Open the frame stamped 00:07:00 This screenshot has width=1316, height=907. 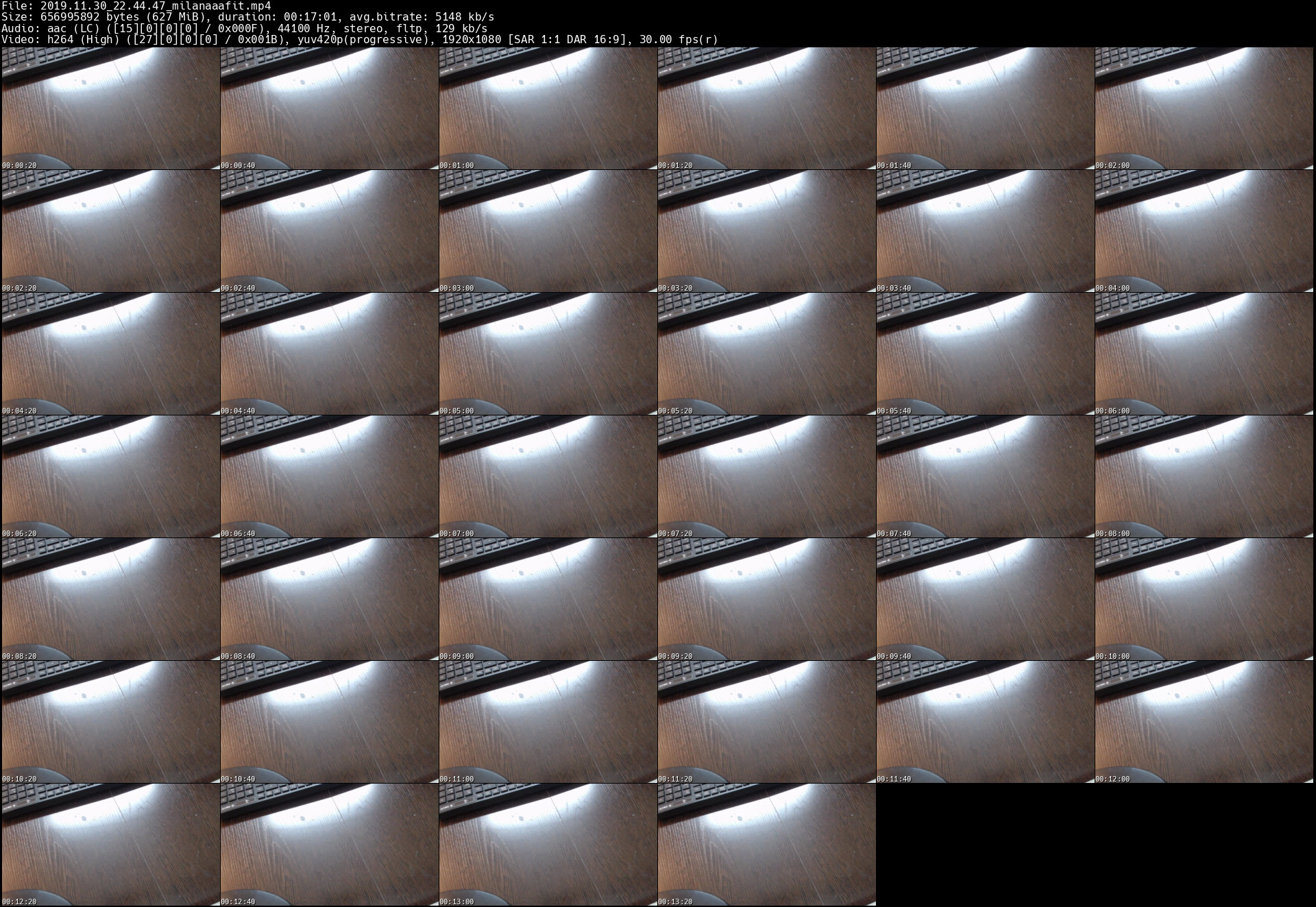tap(548, 476)
